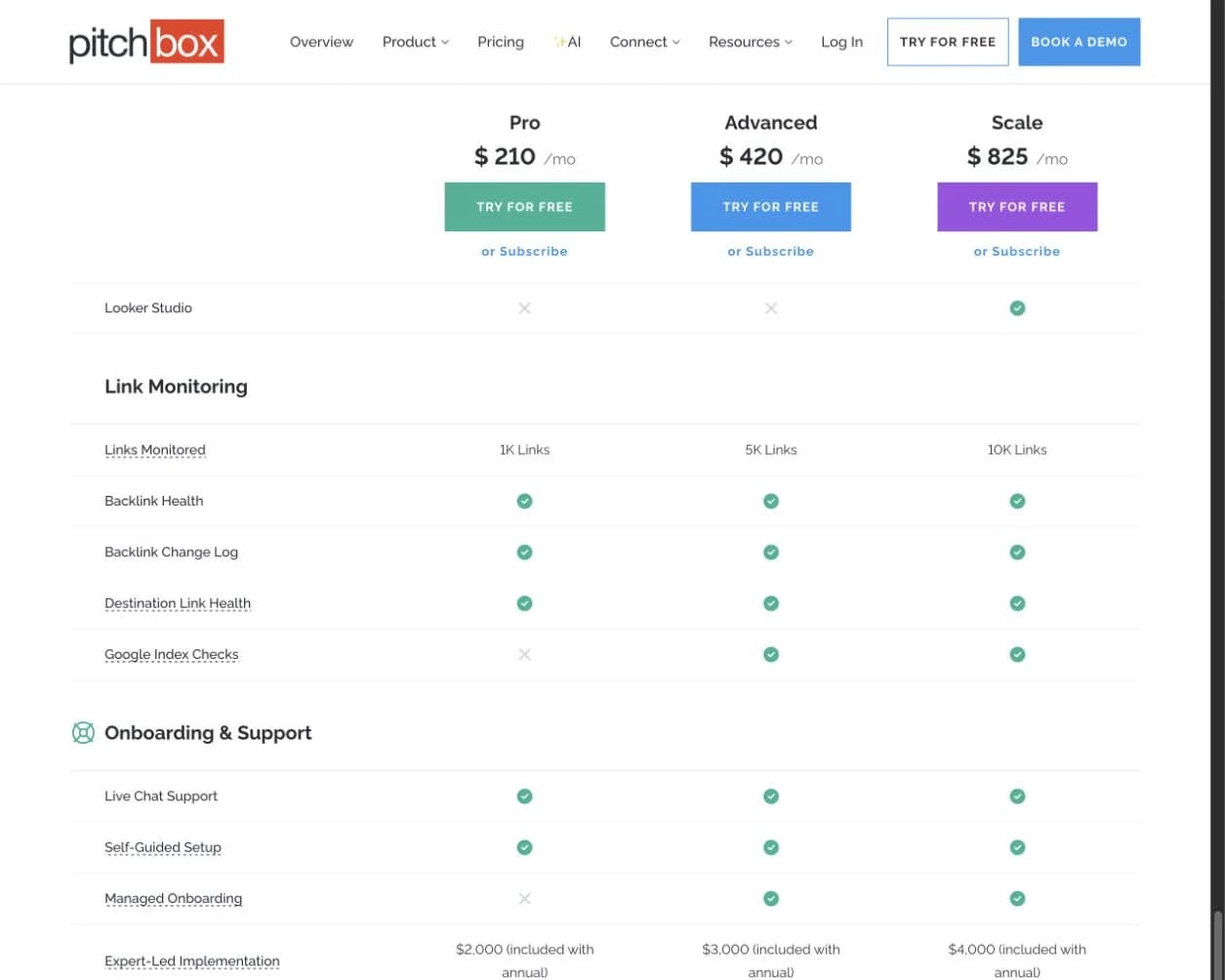Screen dimensions: 1225x980
Task: Click 'or Subscribe' under Advanced plan
Action: tap(771, 251)
